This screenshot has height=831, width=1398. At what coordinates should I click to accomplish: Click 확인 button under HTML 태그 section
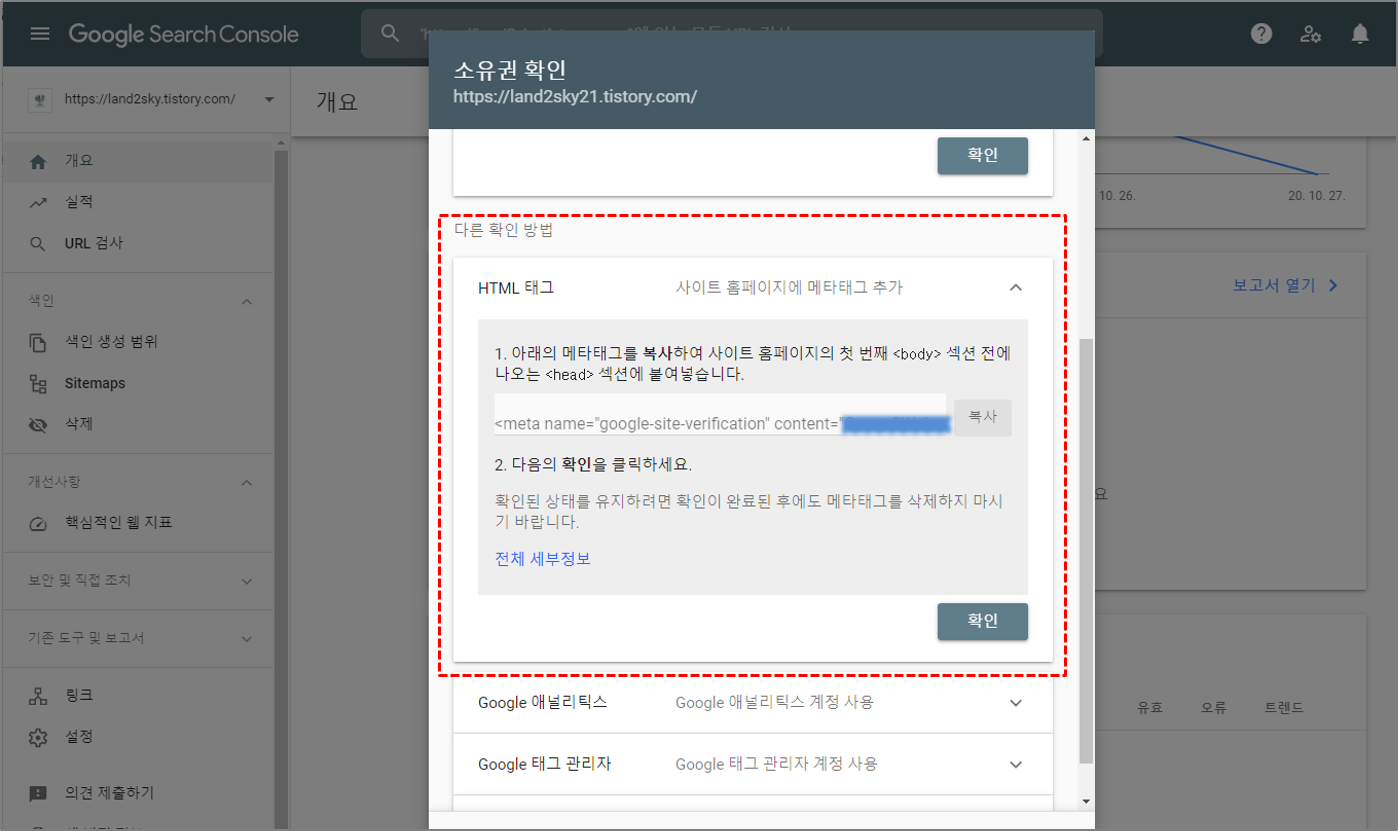(x=983, y=621)
